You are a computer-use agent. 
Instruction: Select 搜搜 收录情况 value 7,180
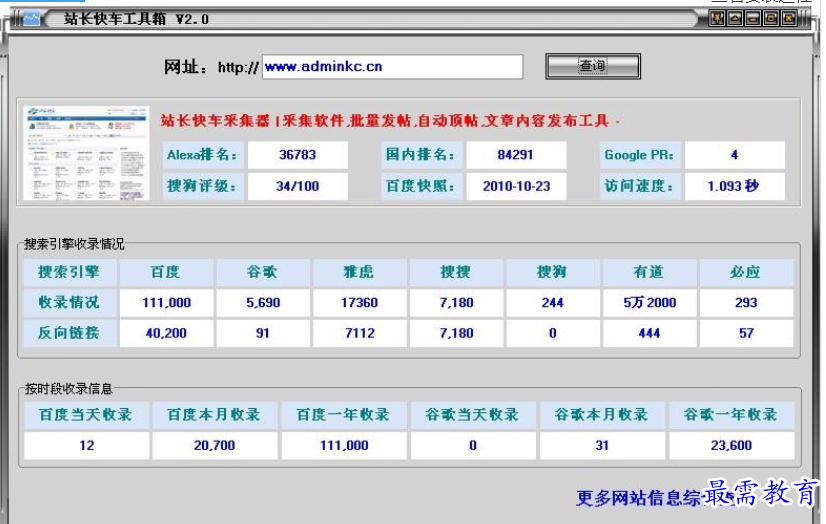(456, 303)
